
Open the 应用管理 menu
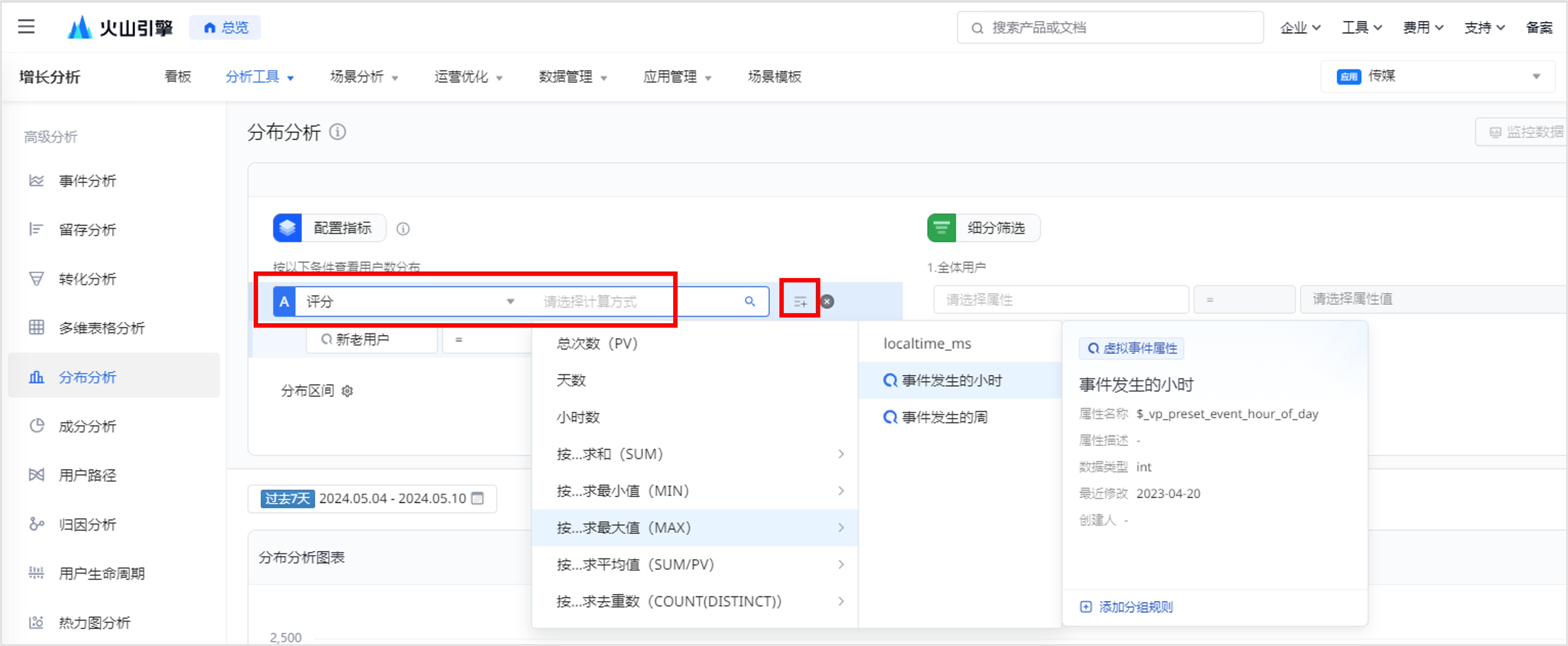tap(677, 77)
